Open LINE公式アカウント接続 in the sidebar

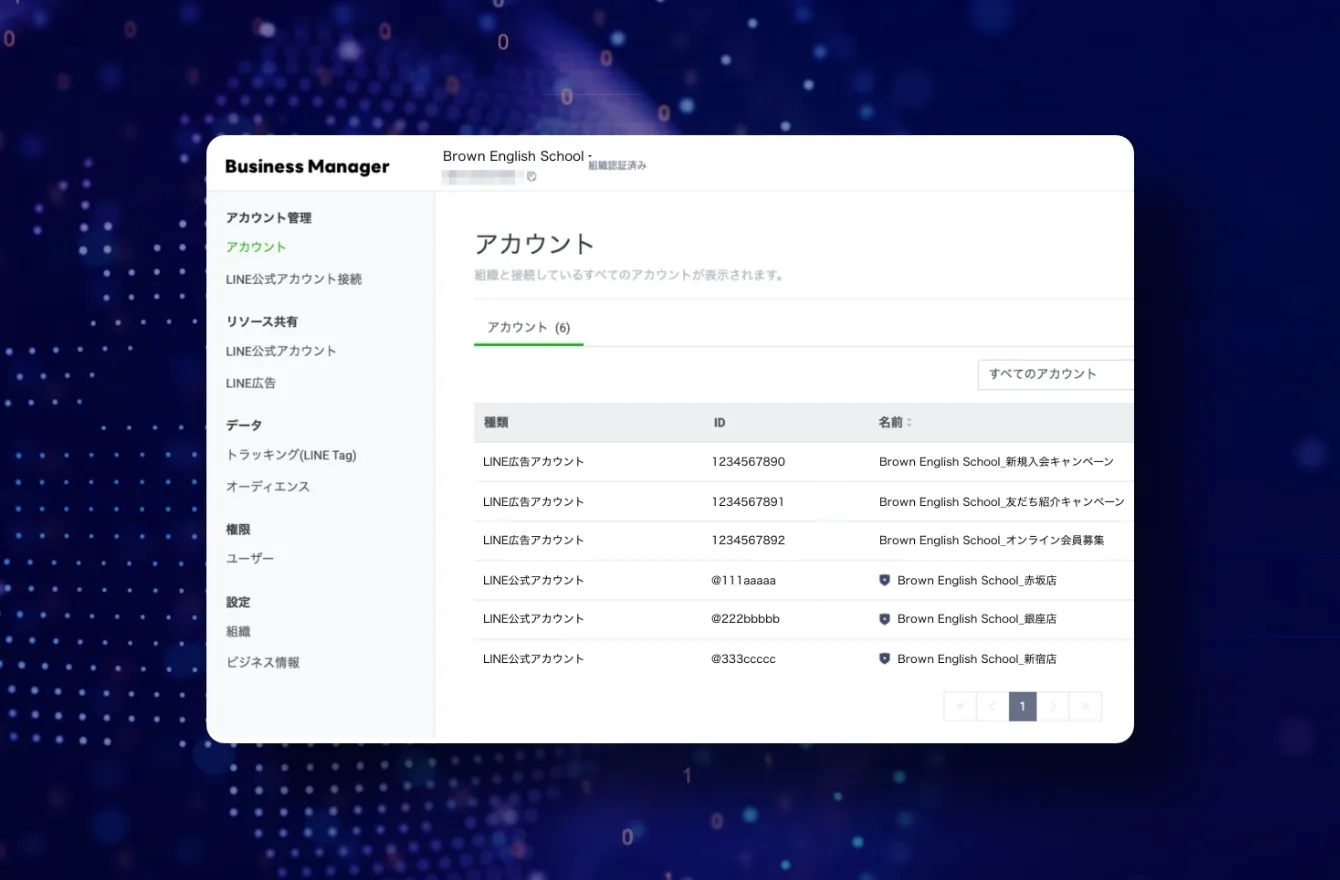pos(294,279)
